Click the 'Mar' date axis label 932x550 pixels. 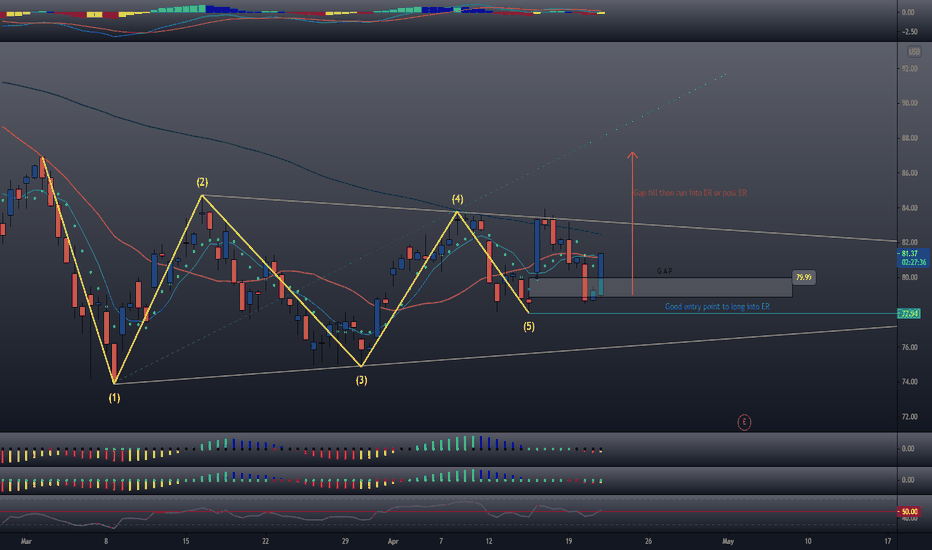coord(26,542)
